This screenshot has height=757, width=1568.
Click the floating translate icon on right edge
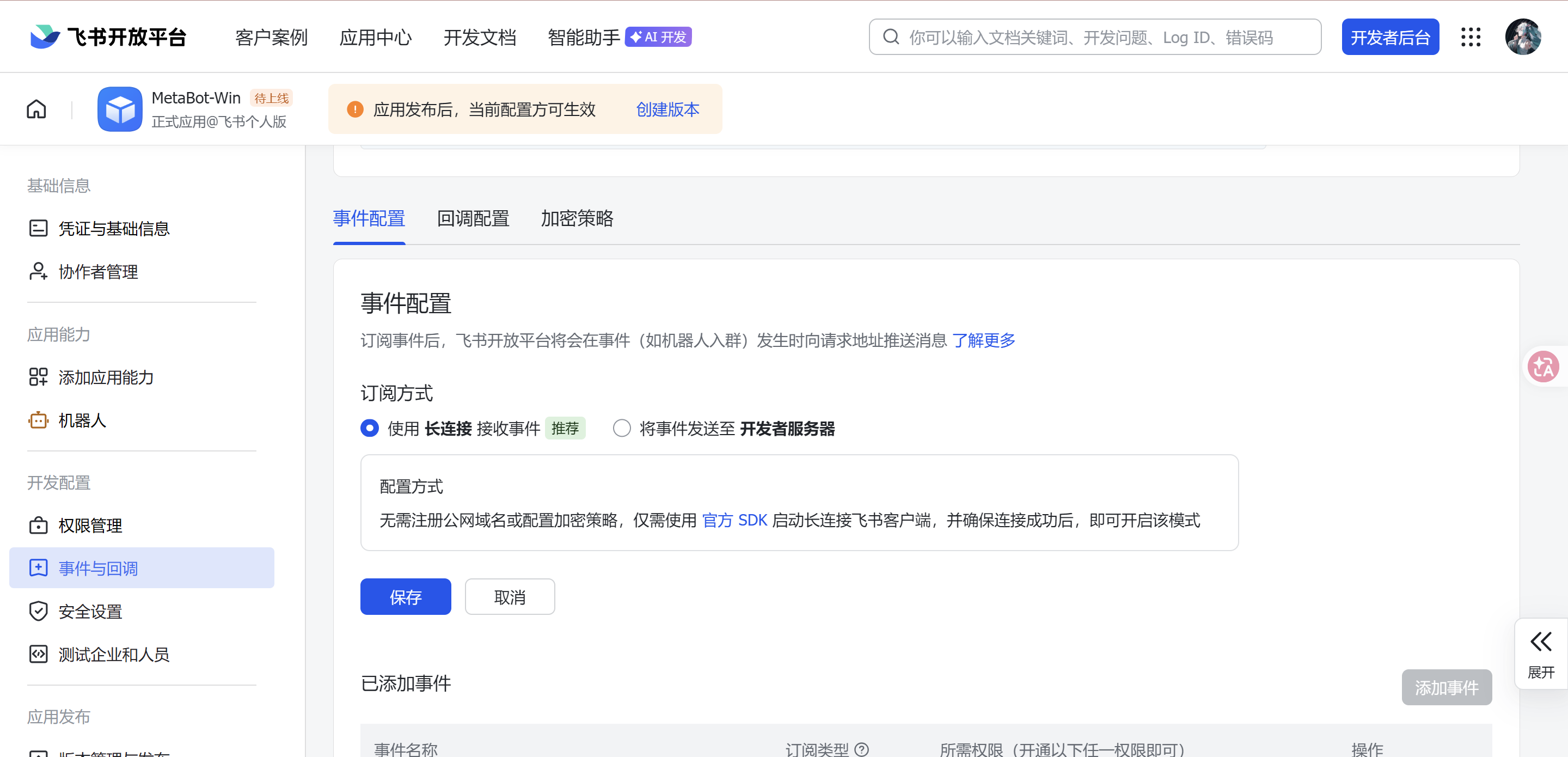tap(1543, 367)
